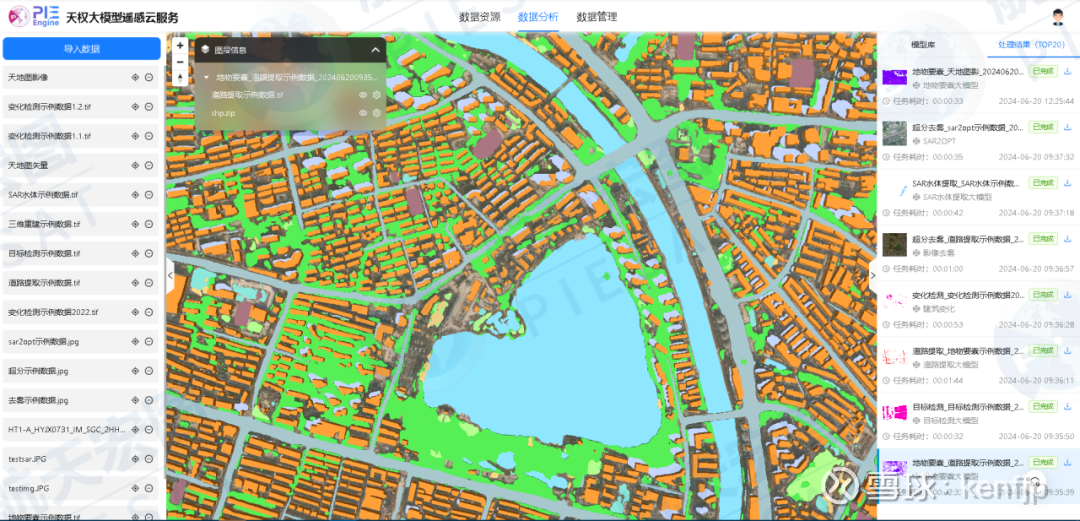Viewport: 1080px width, 521px height.
Task: Remove 变化检测示例数据1.1.tif from the list
Action: 148,136
